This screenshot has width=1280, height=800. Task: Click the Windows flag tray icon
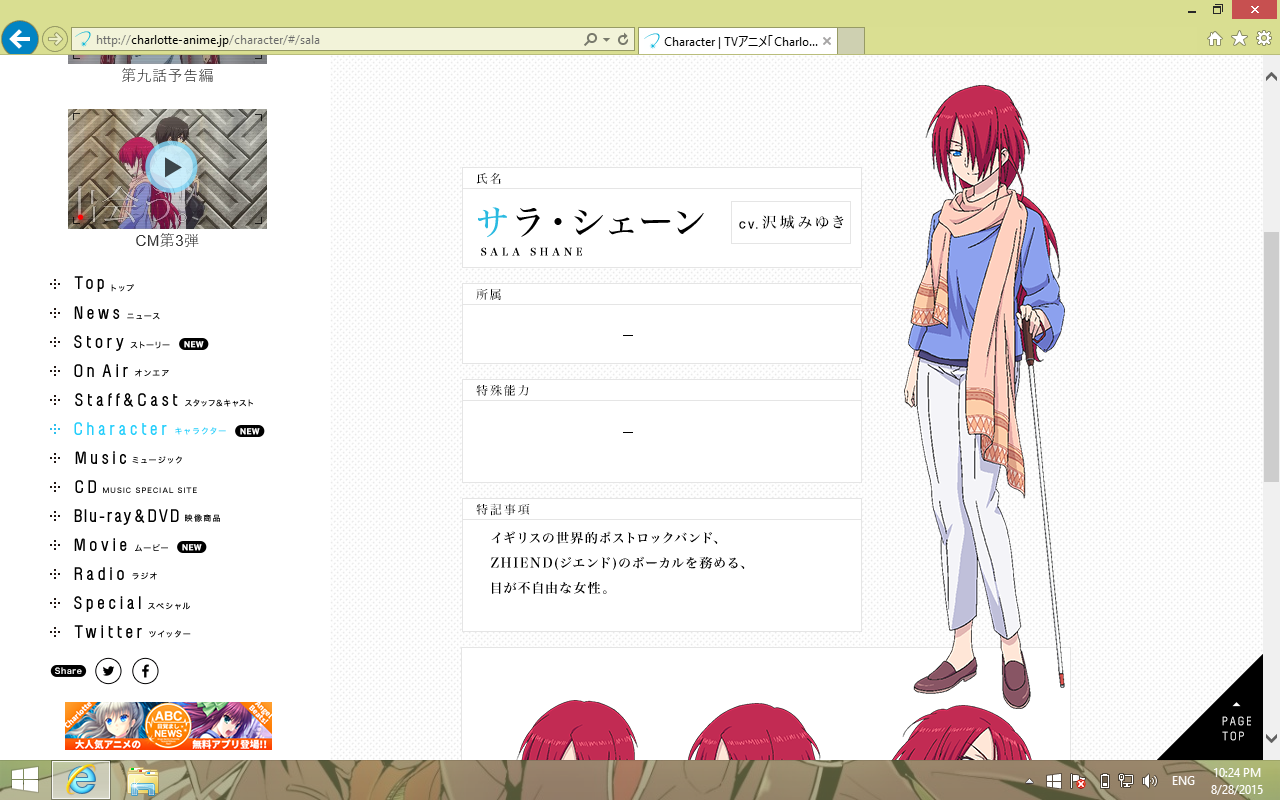coord(1054,781)
